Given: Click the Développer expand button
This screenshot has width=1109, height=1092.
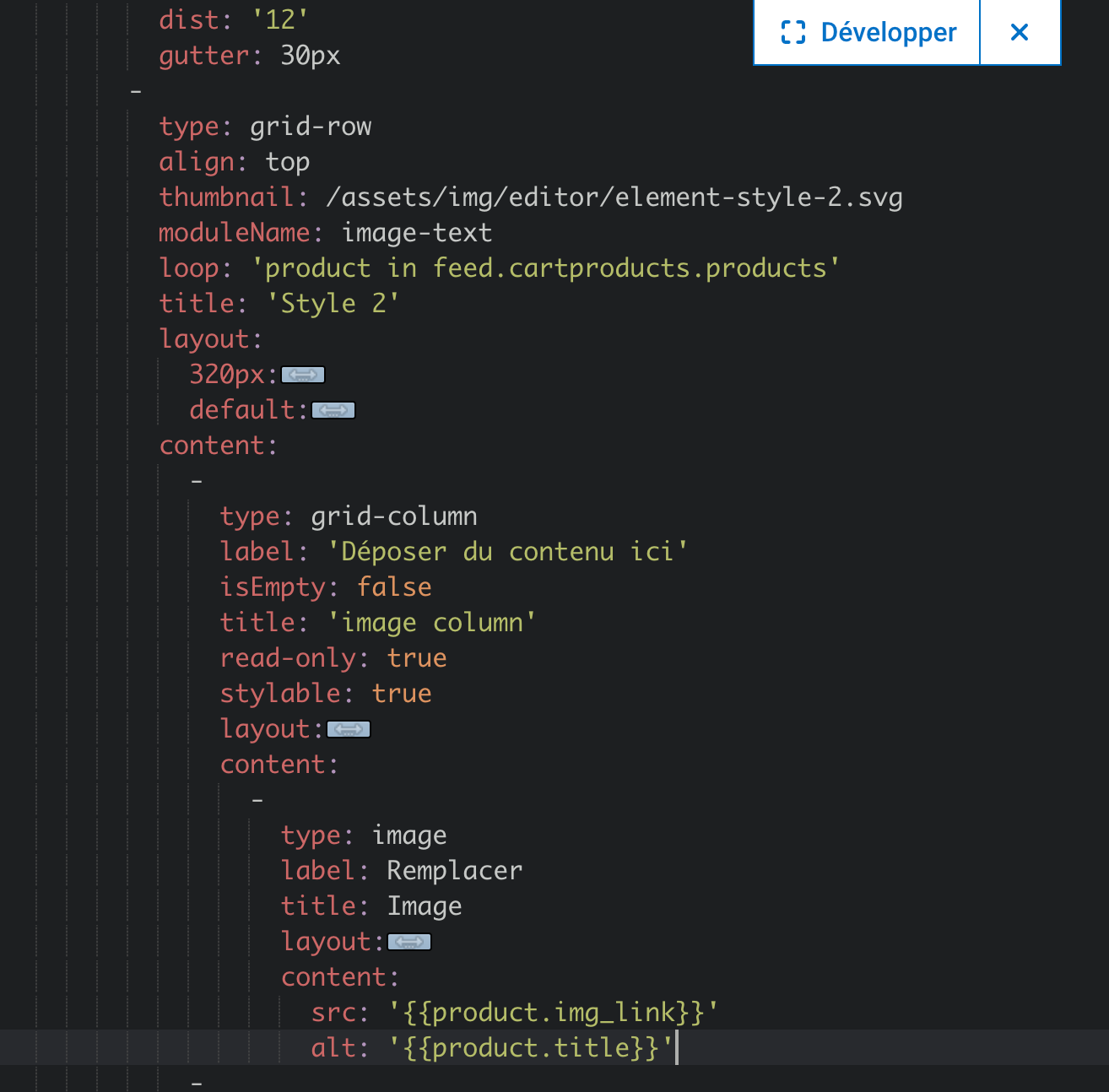Looking at the screenshot, I should tap(867, 32).
